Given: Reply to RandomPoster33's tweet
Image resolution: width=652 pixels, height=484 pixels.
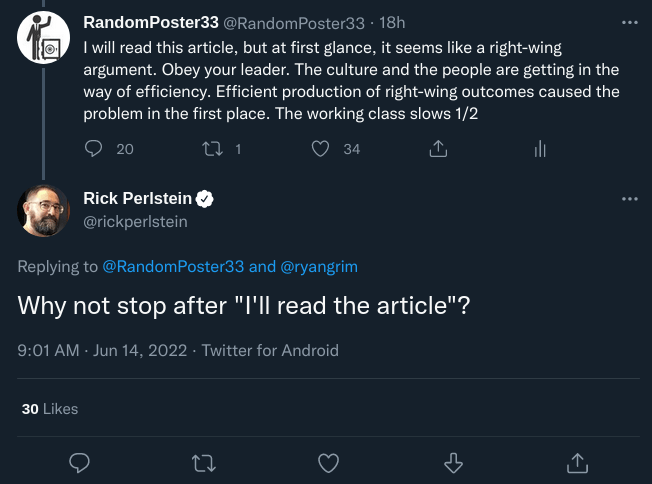Looking at the screenshot, I should [94, 149].
